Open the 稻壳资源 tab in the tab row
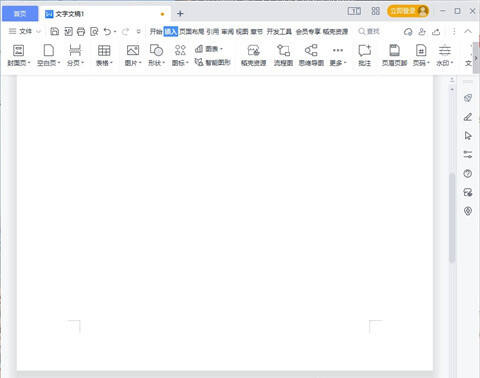 pyautogui.click(x=335, y=32)
